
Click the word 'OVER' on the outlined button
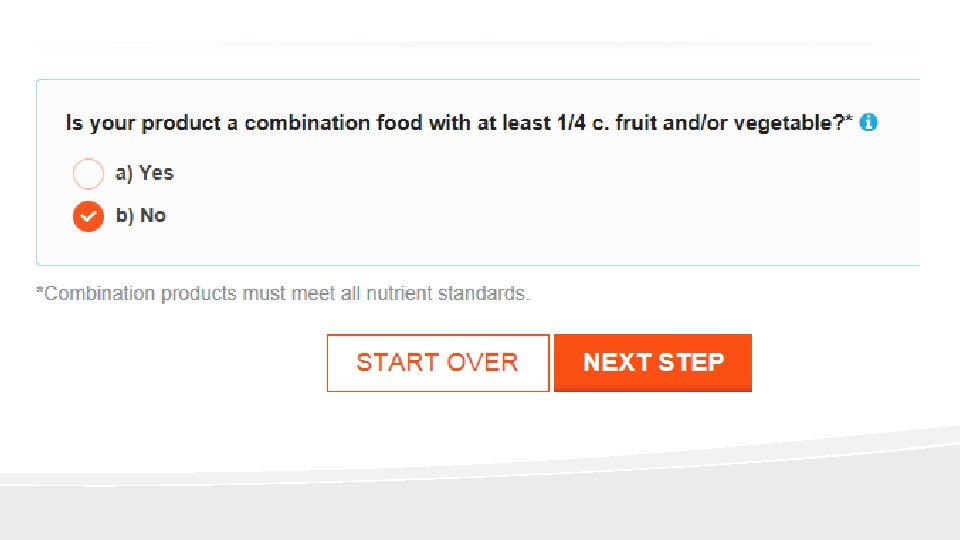click(482, 362)
